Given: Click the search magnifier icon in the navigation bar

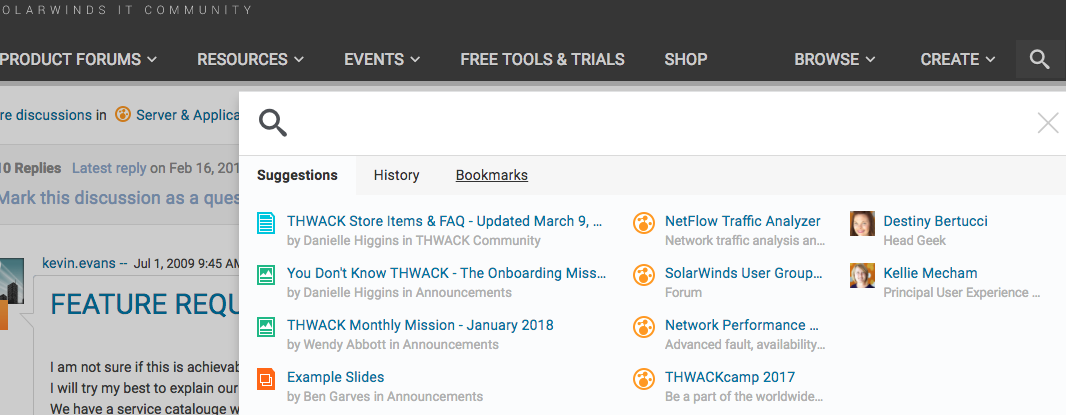Looking at the screenshot, I should tap(1039, 59).
